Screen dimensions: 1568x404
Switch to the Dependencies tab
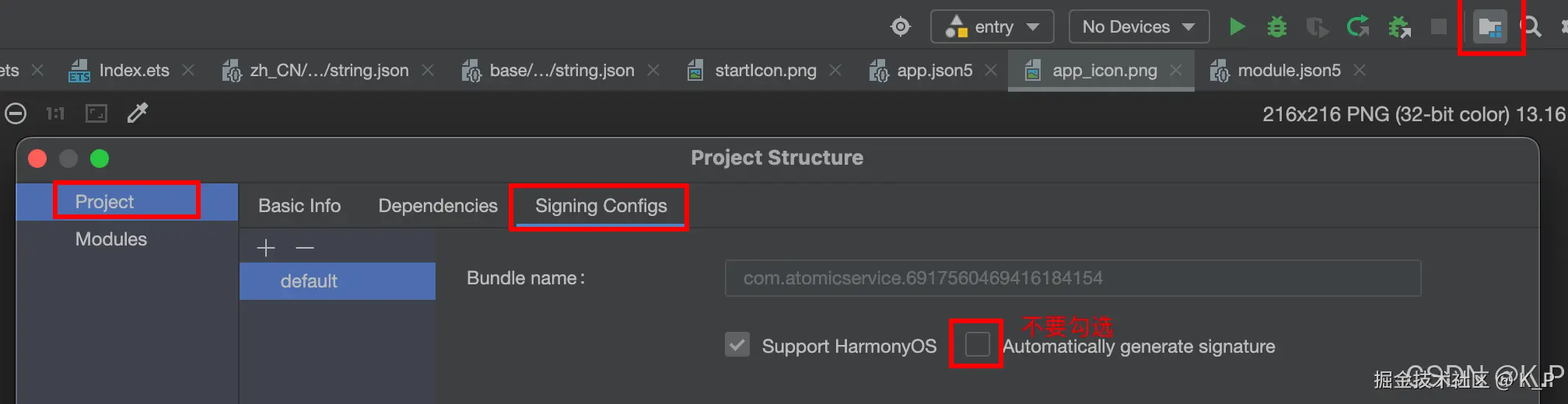click(438, 206)
